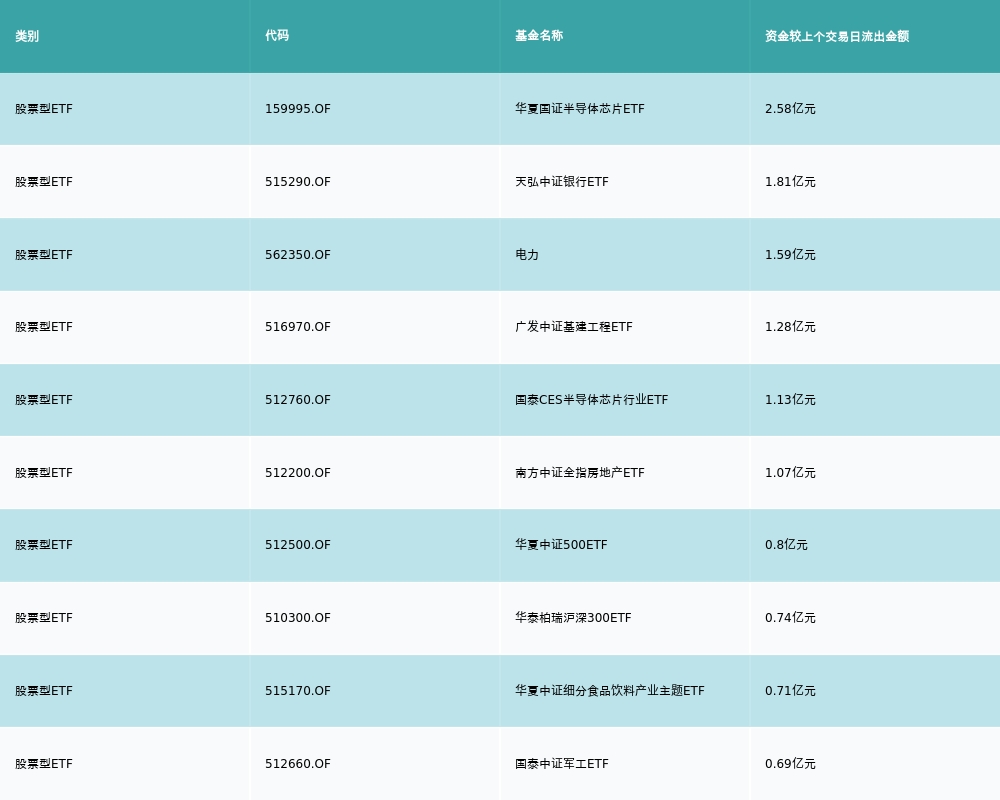Select code 159995.OF

tap(298, 109)
